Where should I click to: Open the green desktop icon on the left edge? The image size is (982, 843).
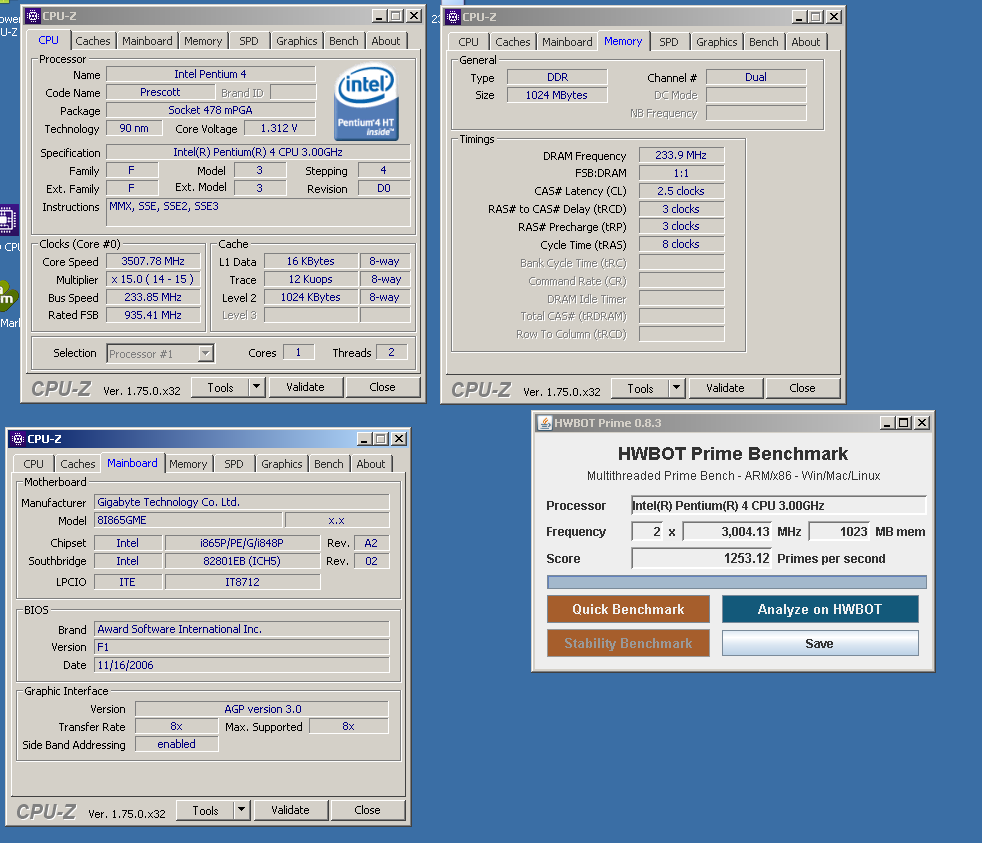coord(8,296)
